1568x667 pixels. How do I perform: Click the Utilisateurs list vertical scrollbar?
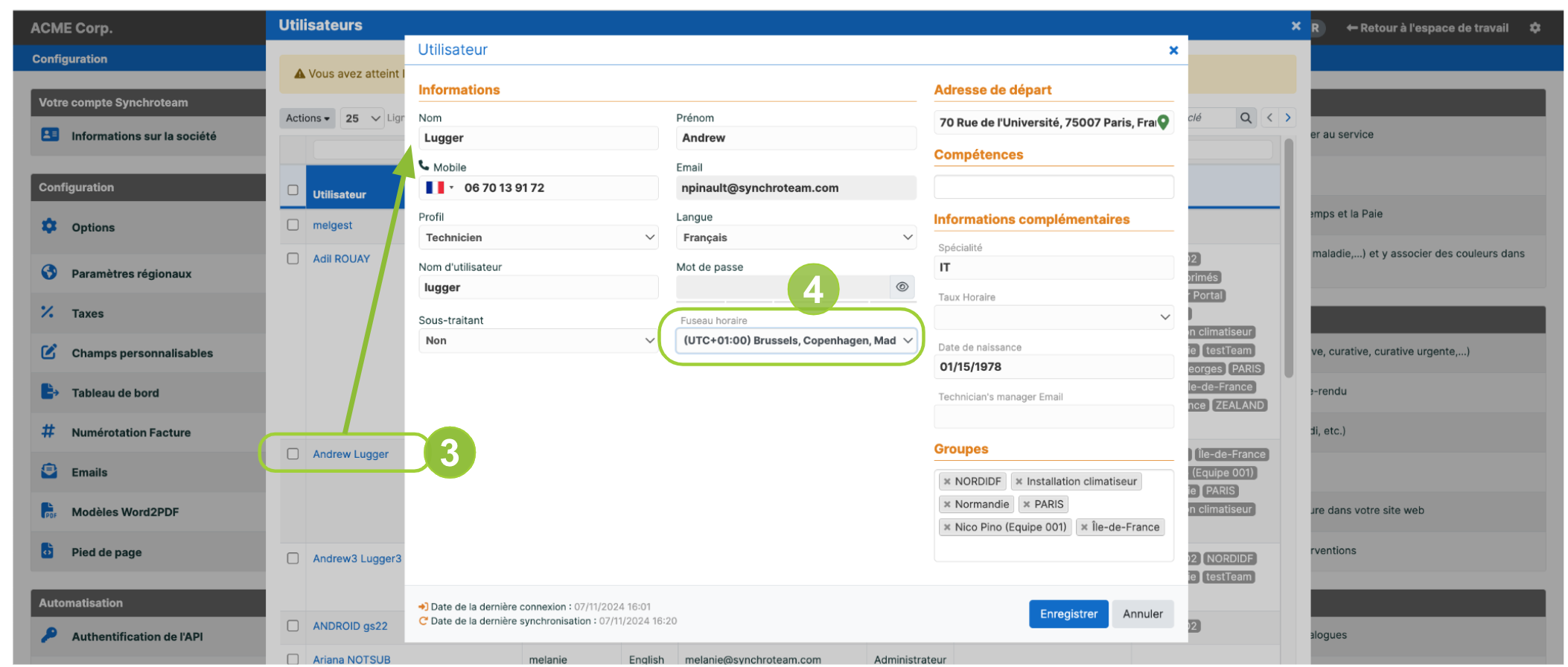pos(1288,257)
